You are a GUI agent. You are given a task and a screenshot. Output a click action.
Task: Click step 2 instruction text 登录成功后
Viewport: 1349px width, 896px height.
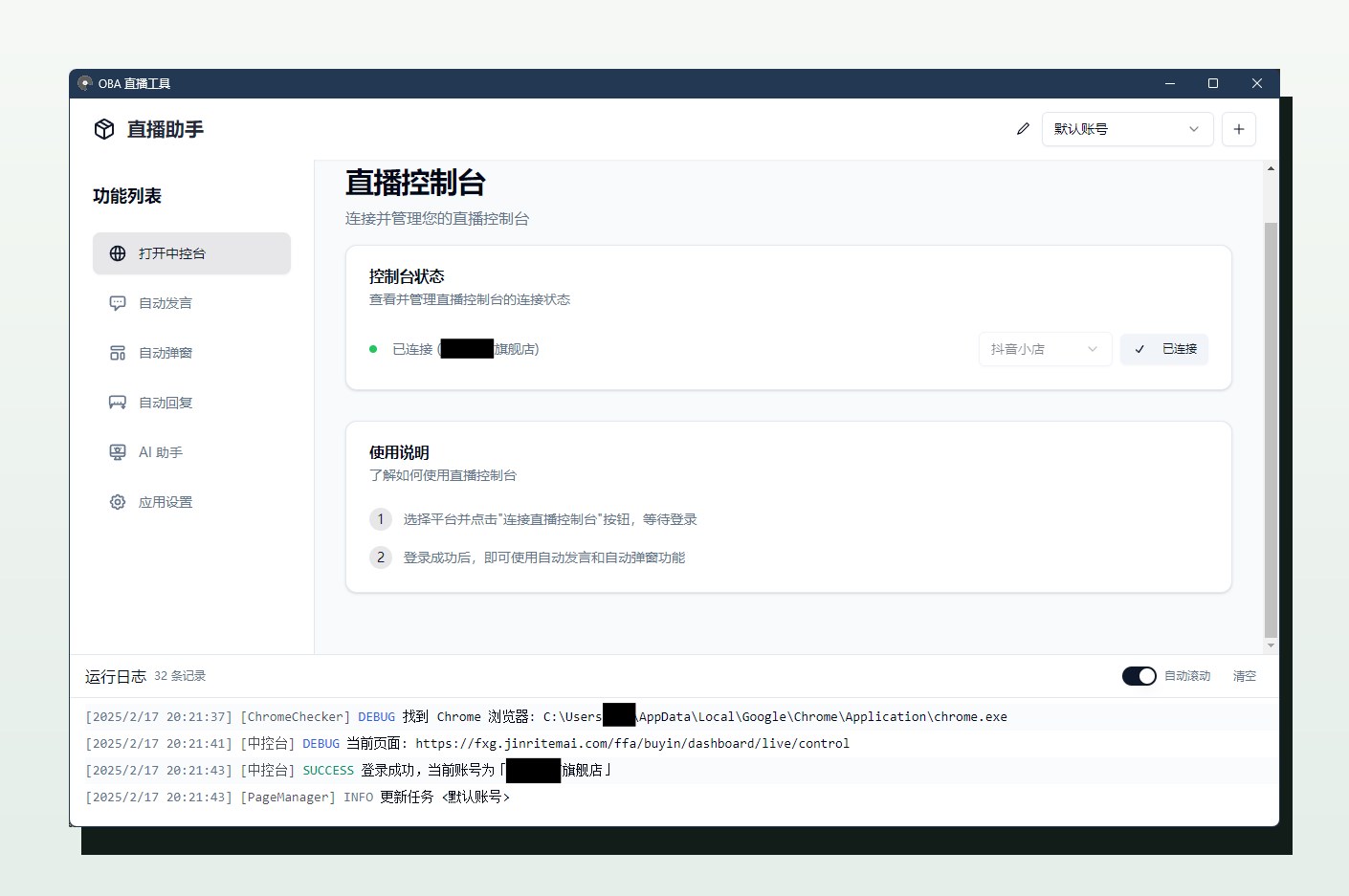pos(543,557)
